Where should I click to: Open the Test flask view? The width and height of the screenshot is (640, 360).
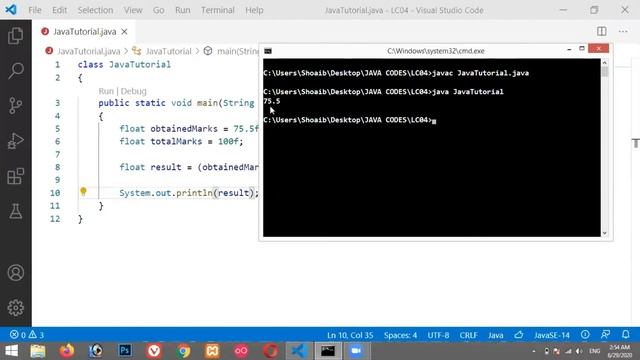click(16, 211)
